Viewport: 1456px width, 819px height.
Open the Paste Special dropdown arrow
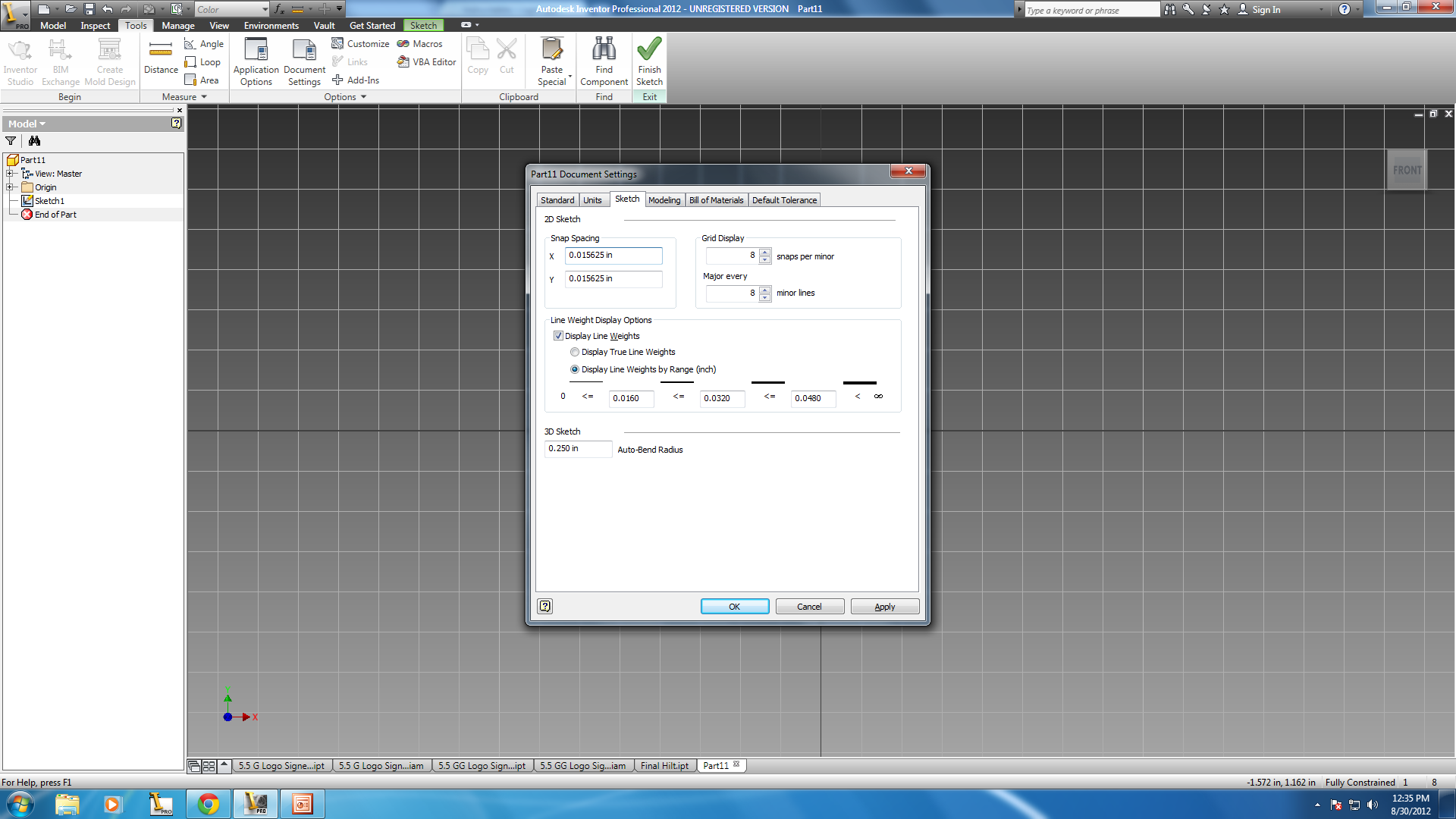570,76
